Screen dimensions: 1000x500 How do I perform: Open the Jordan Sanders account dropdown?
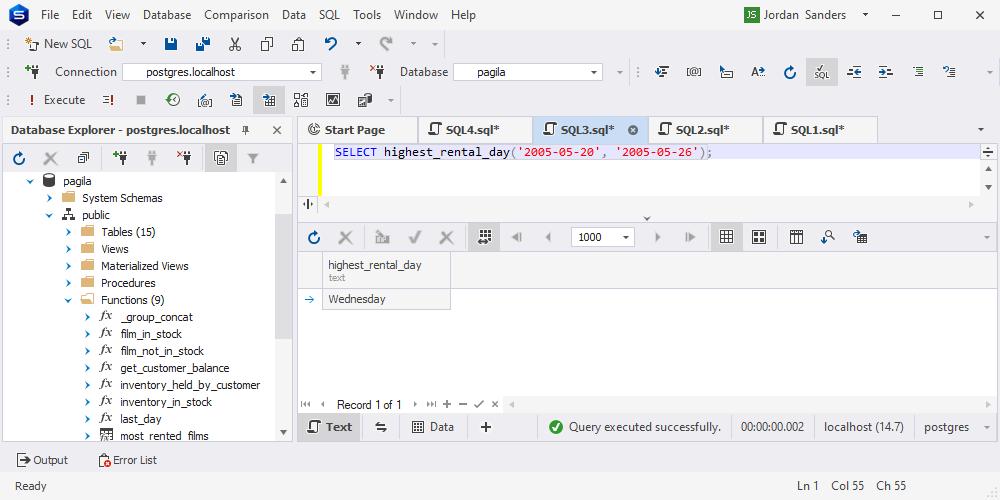coord(865,15)
